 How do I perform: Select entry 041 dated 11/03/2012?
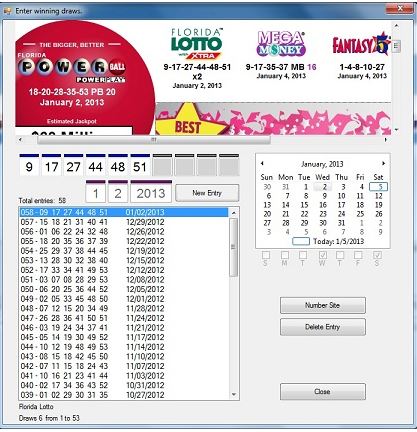pos(124,376)
